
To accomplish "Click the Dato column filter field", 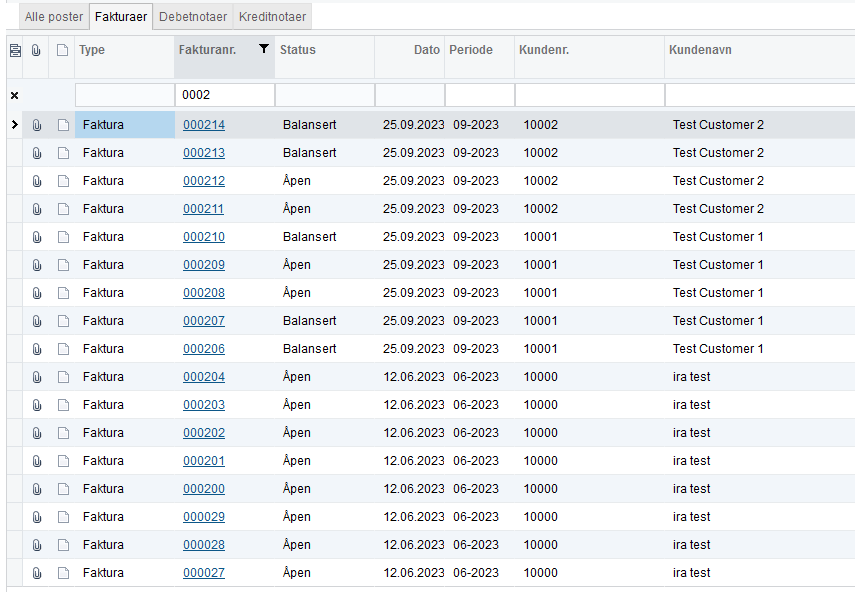I will click(x=410, y=95).
